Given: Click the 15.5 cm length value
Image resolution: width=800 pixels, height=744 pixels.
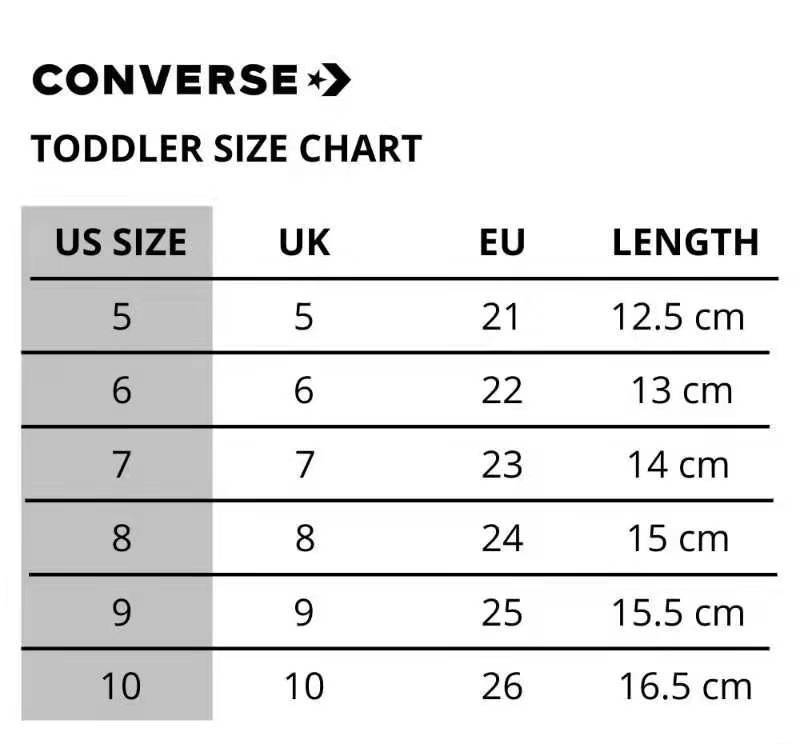Looking at the screenshot, I should pos(678,613).
